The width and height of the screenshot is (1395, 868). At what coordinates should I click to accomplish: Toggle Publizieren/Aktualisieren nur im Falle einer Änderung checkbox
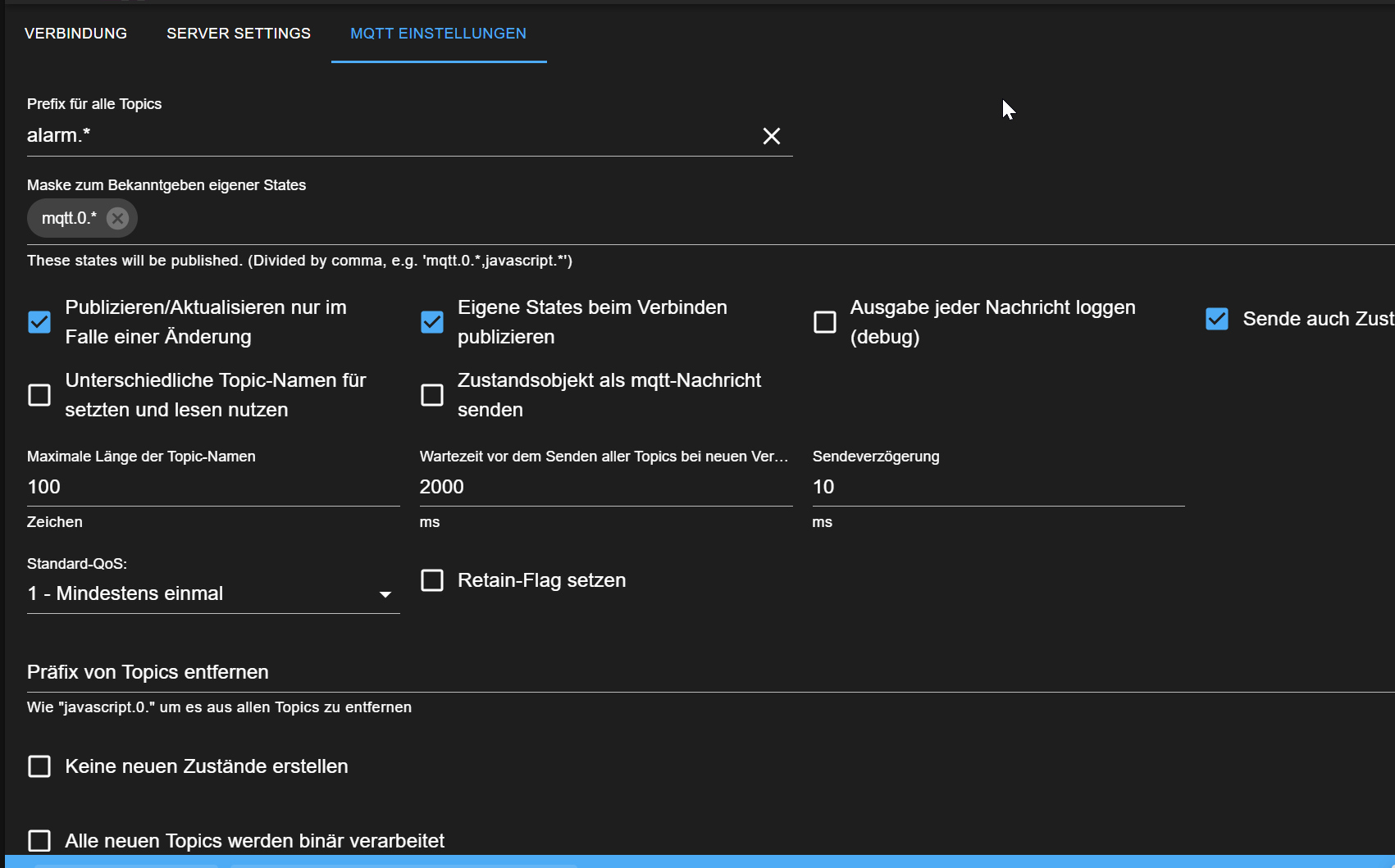tap(39, 322)
